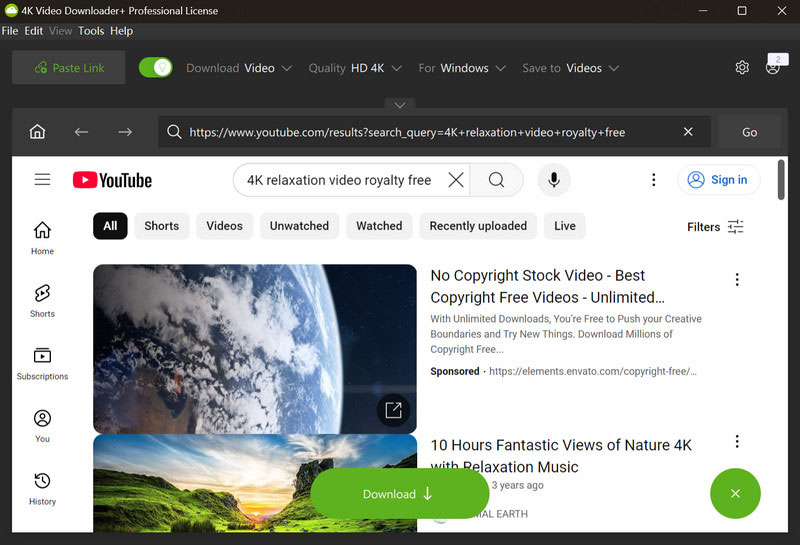
Task: Select the Shorts filter chip
Action: (x=162, y=226)
